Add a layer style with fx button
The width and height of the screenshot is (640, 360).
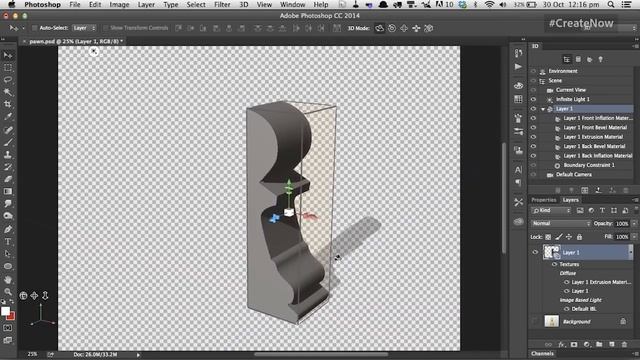pos(561,344)
